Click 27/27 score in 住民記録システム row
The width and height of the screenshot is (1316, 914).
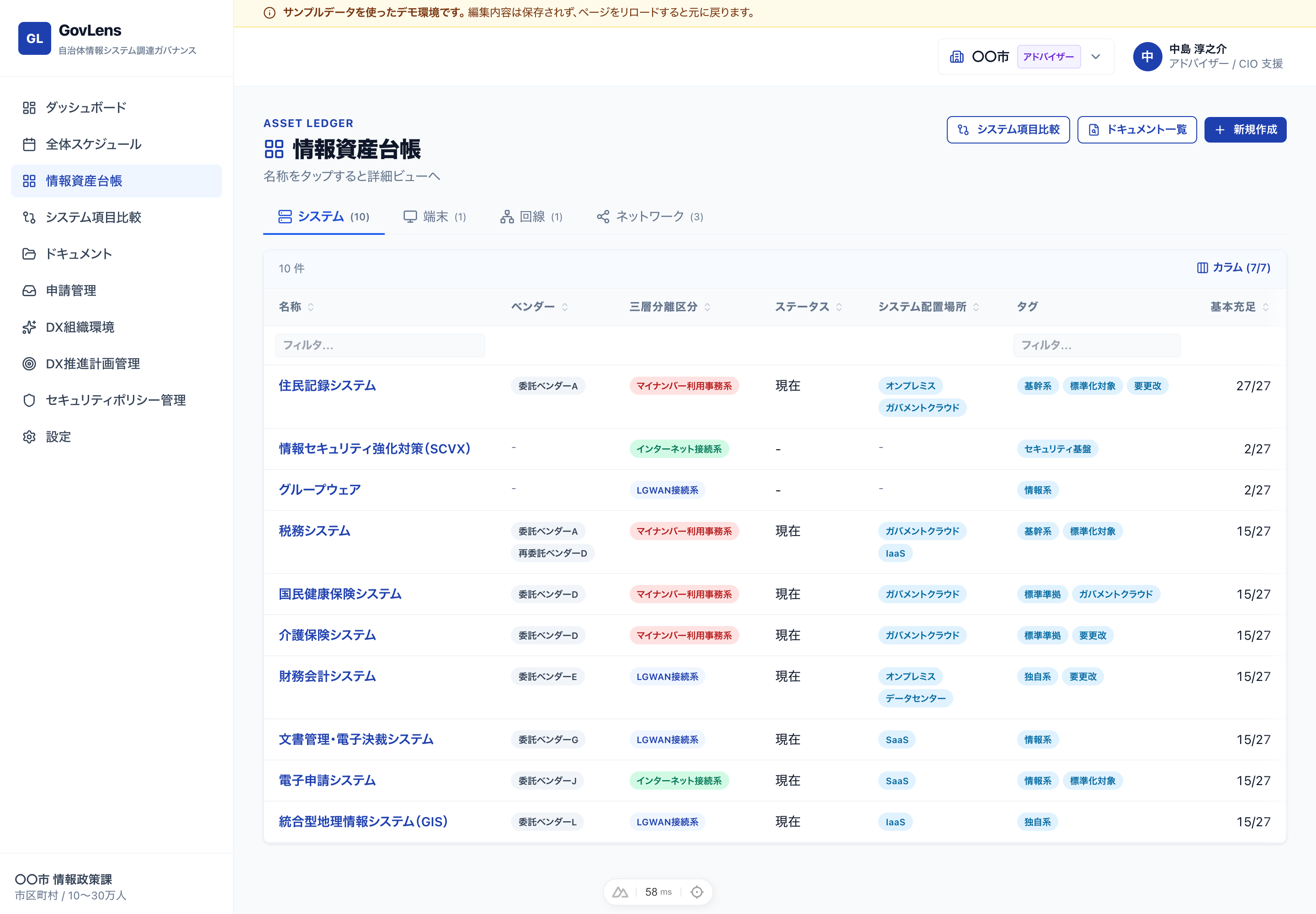(1253, 387)
